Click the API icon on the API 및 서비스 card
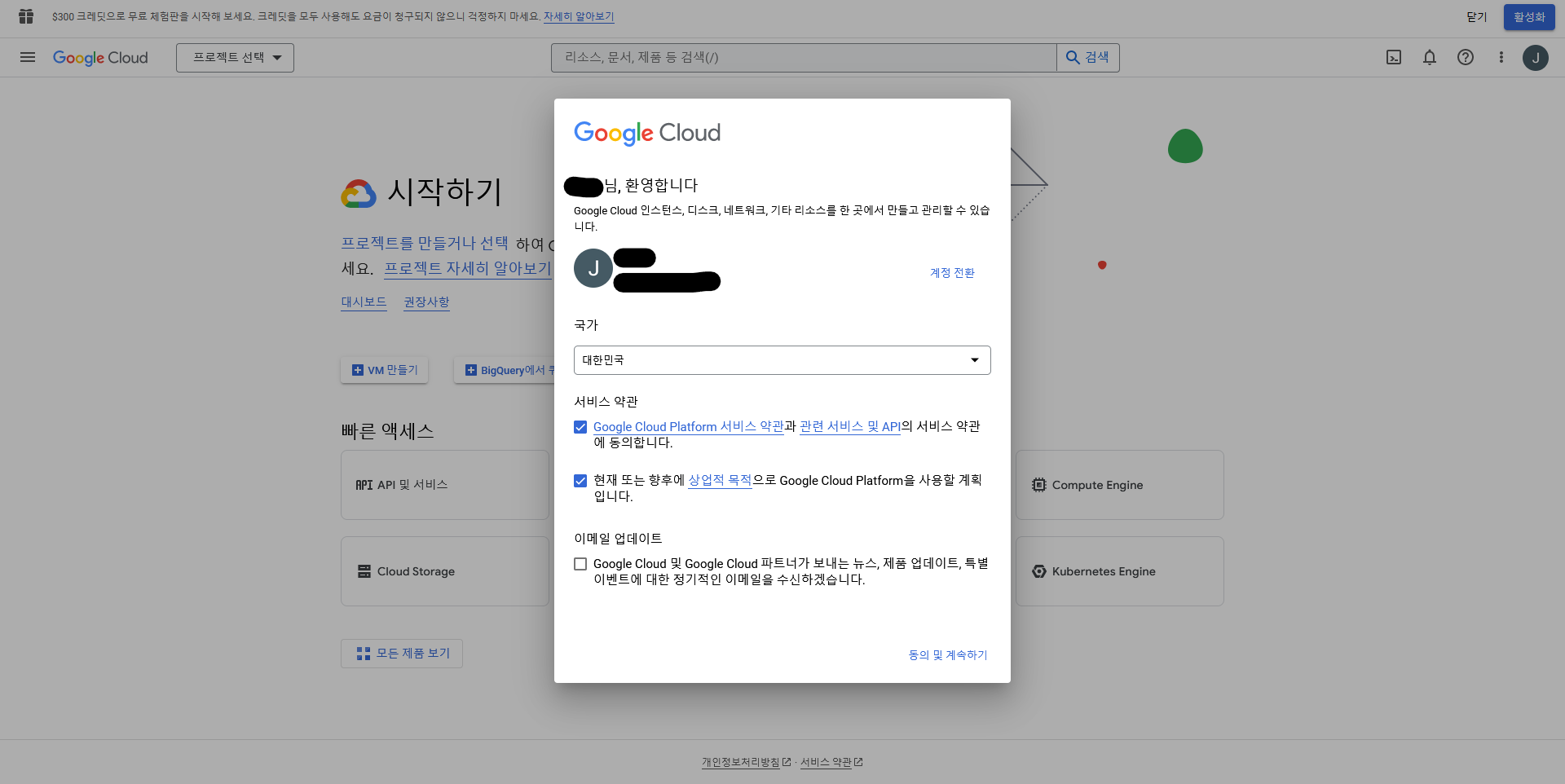The image size is (1565, 784). (x=364, y=485)
